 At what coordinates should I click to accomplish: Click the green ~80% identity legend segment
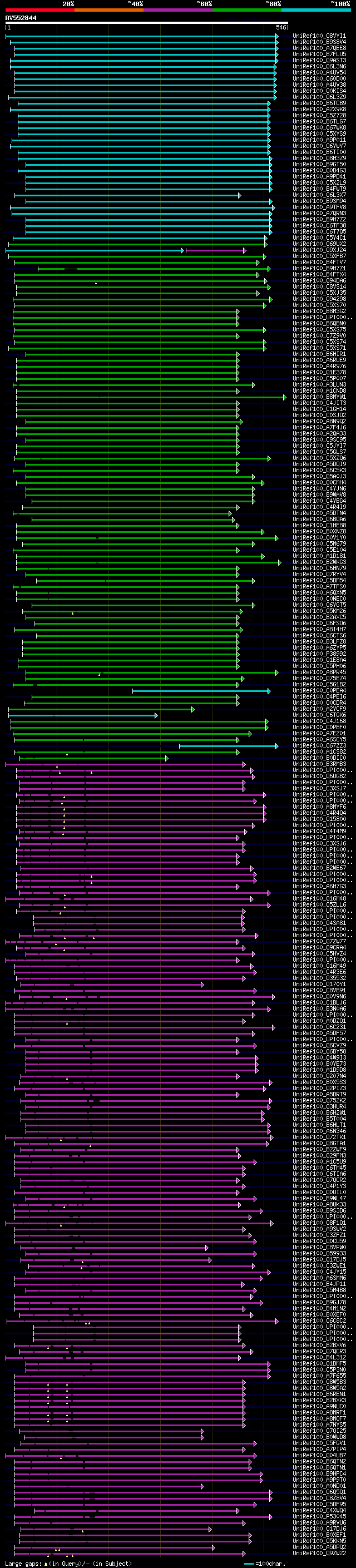(x=247, y=10)
